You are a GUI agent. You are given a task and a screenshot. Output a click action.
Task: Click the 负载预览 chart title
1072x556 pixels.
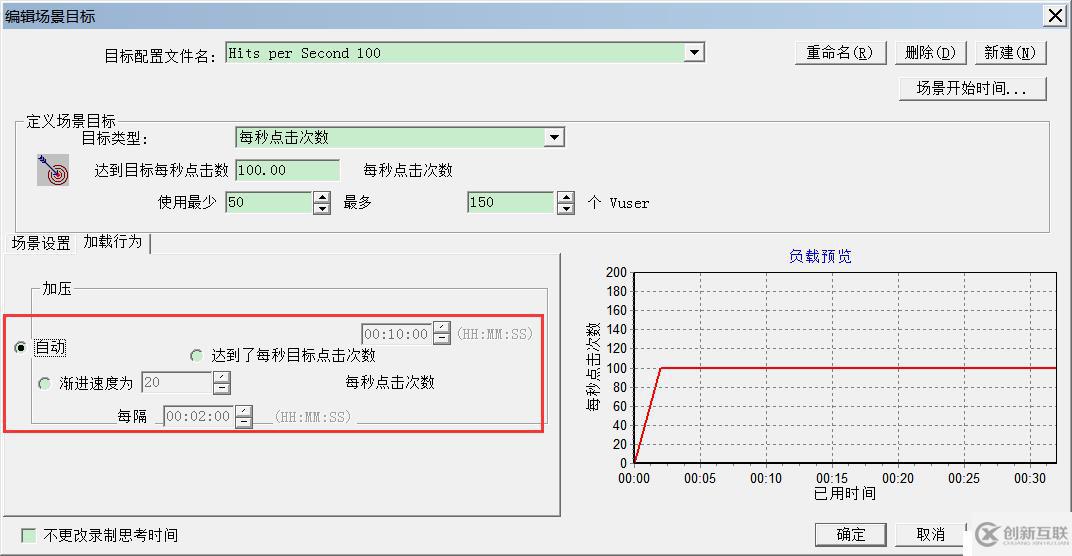(820, 256)
